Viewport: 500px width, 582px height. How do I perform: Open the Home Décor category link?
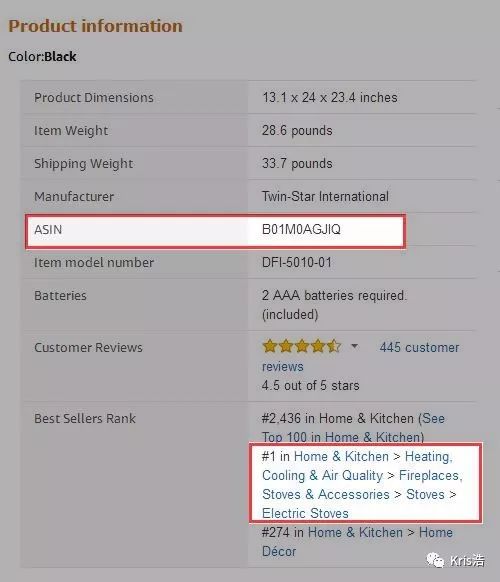(x=357, y=542)
